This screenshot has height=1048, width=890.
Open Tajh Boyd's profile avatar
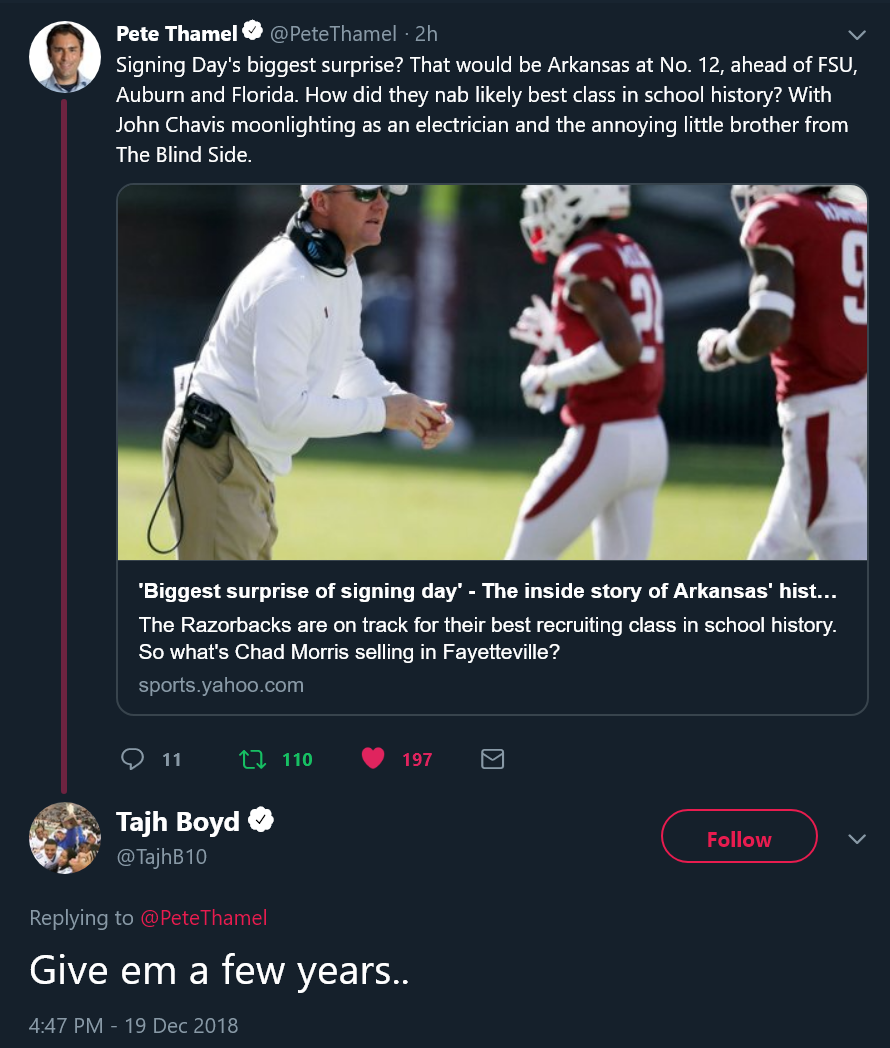click(65, 838)
